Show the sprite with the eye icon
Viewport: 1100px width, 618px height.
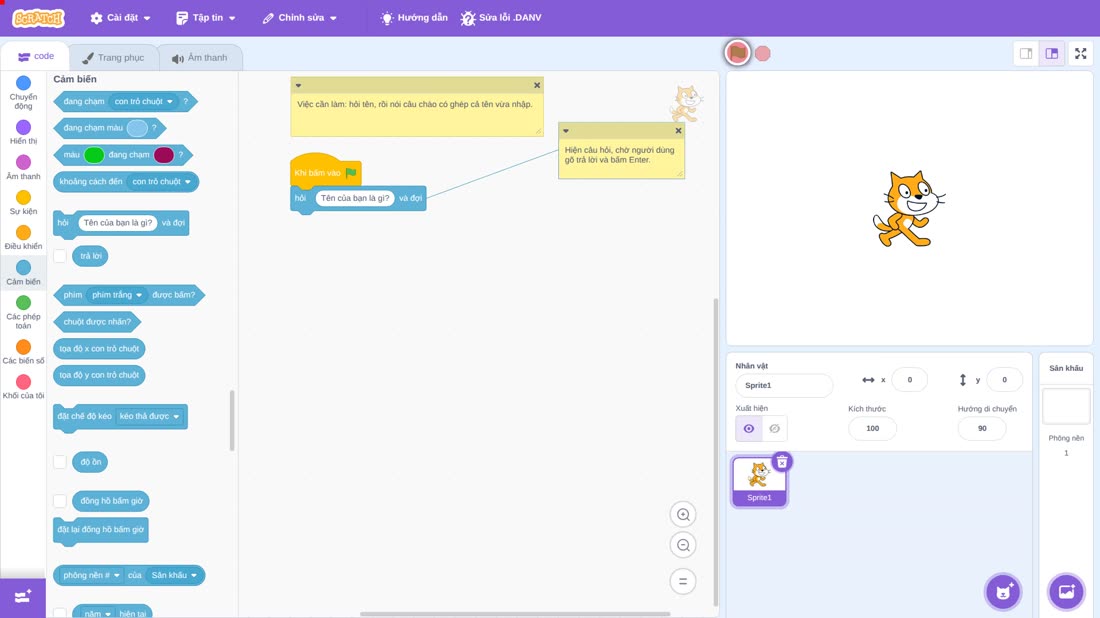(x=749, y=429)
